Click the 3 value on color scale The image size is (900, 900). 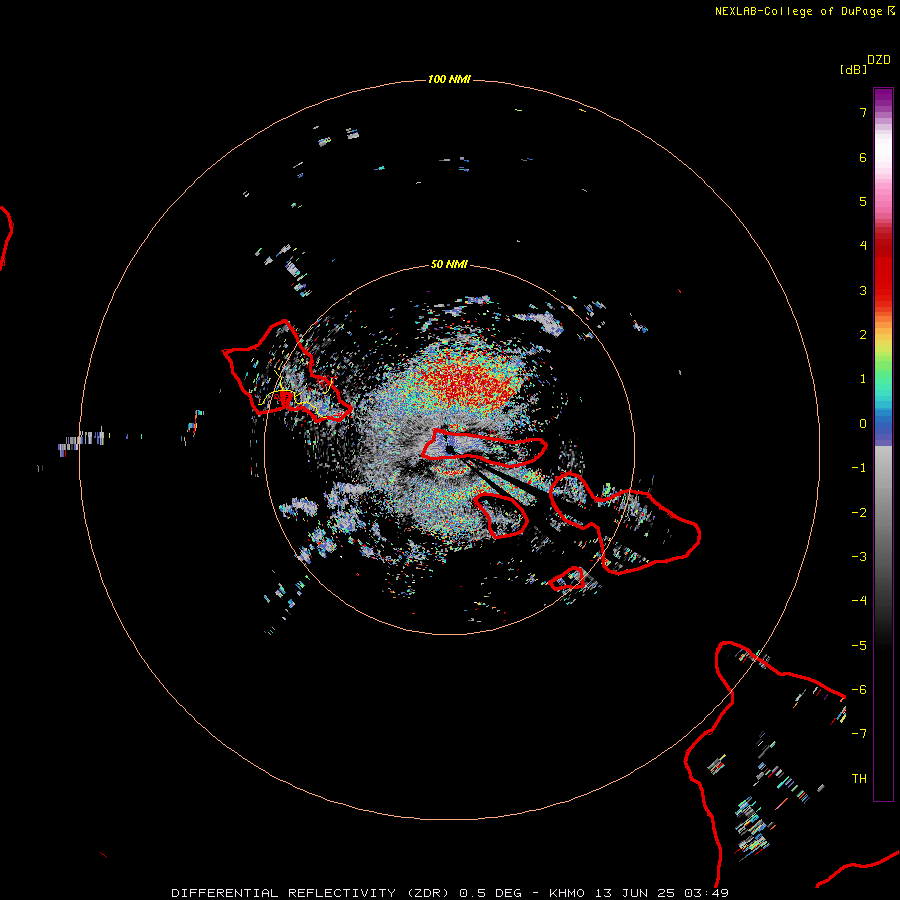pyautogui.click(x=863, y=290)
